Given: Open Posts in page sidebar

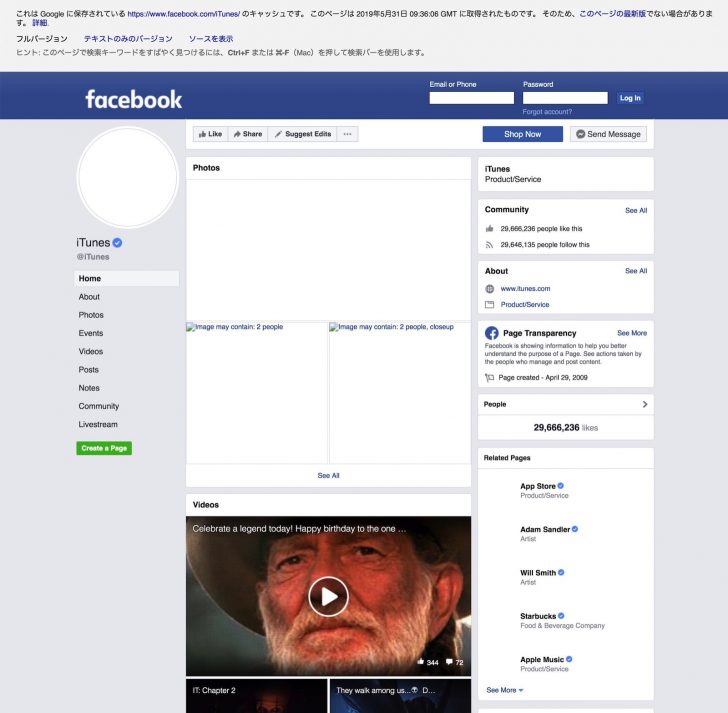Looking at the screenshot, I should pos(89,369).
